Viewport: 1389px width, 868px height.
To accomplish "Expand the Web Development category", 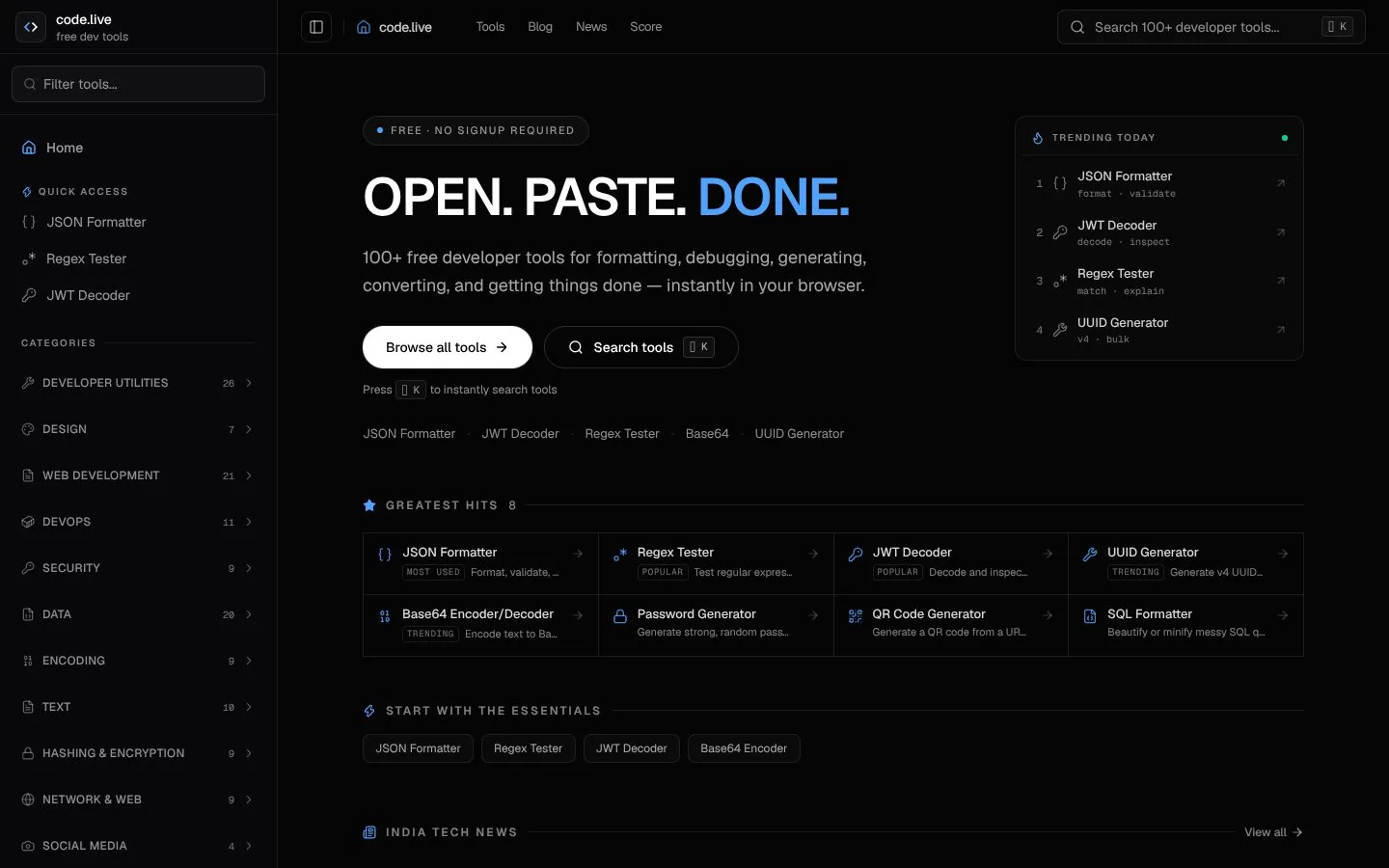I will pyautogui.click(x=138, y=475).
